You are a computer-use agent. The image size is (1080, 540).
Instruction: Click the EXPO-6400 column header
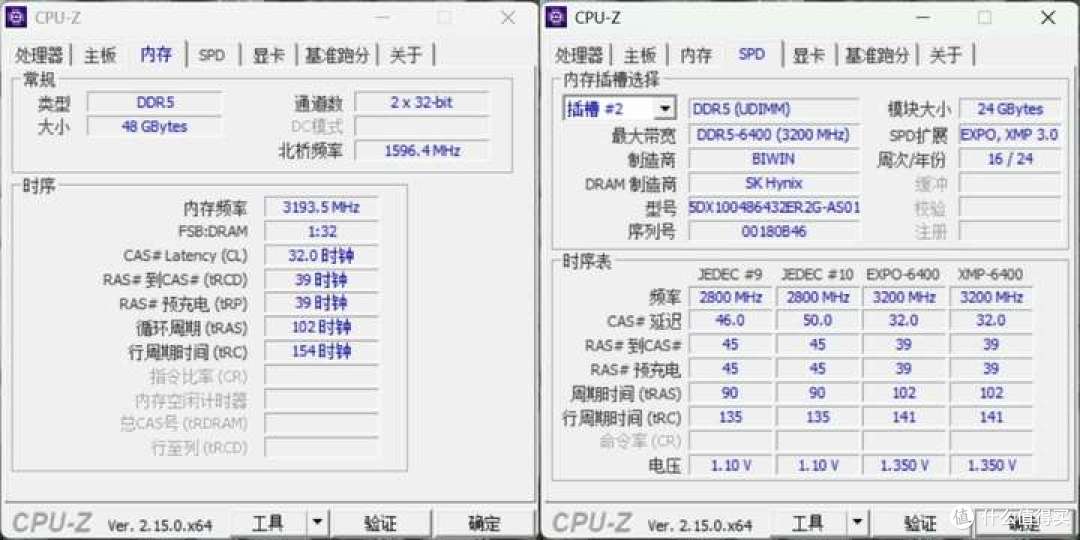click(903, 274)
